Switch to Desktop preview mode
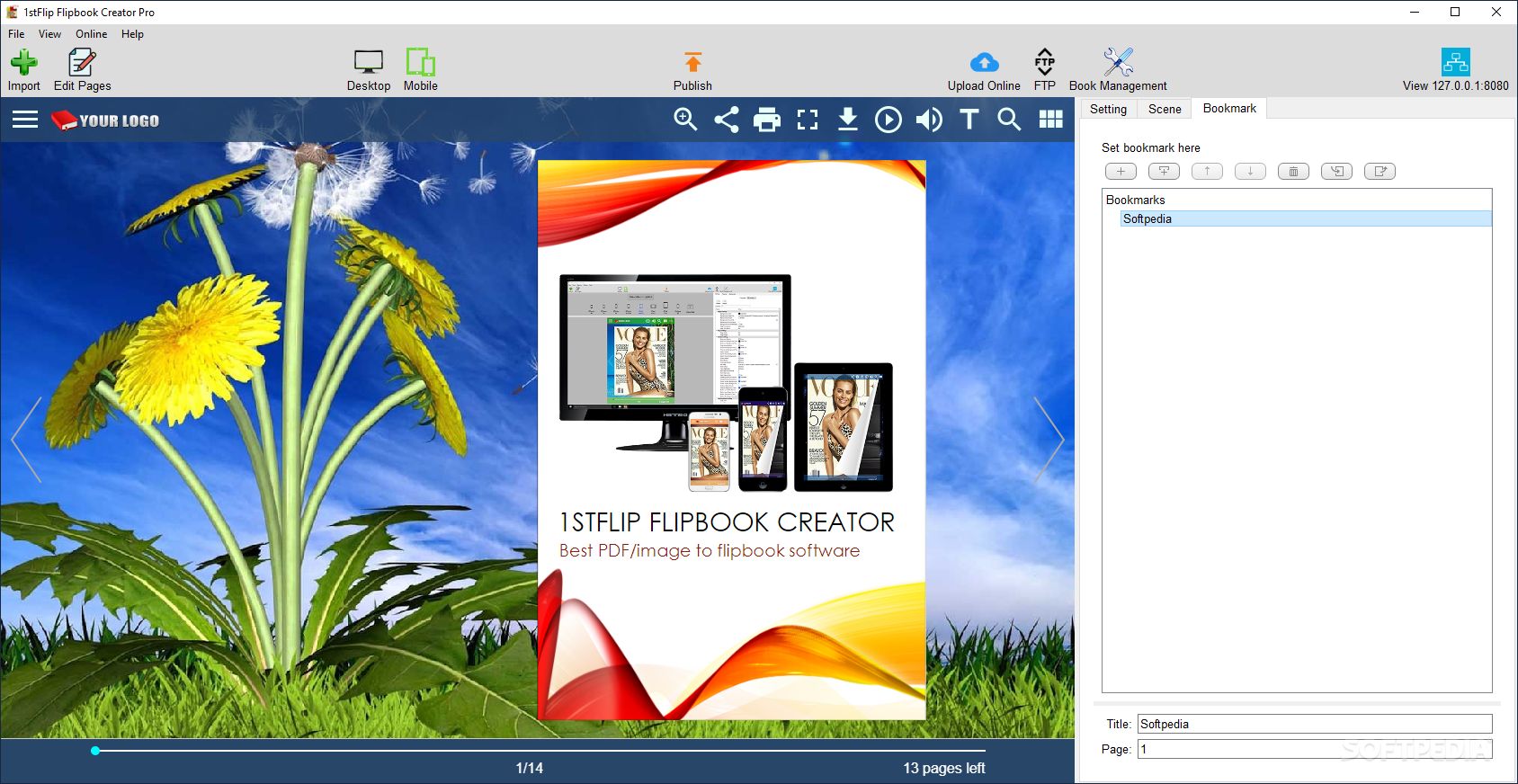Image resolution: width=1518 pixels, height=784 pixels. [369, 70]
